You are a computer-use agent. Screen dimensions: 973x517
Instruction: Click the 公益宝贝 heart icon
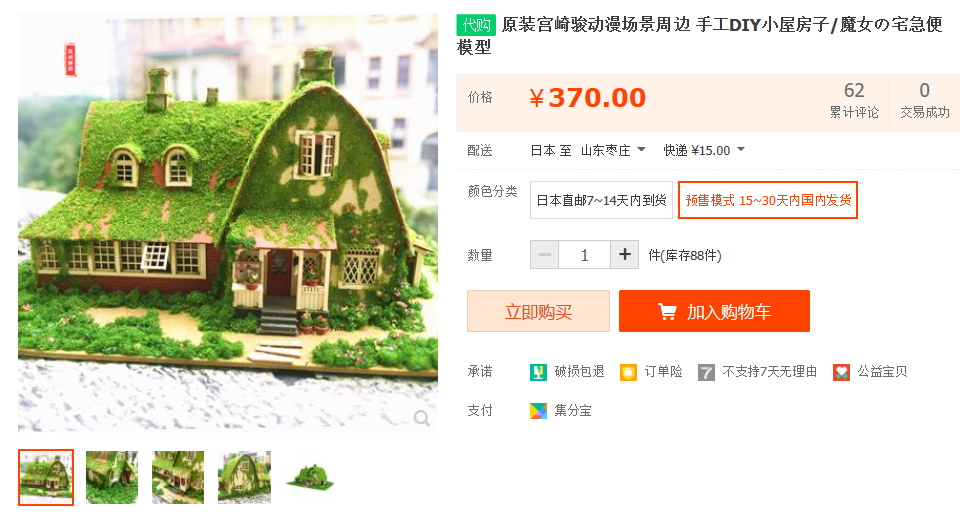(x=841, y=372)
